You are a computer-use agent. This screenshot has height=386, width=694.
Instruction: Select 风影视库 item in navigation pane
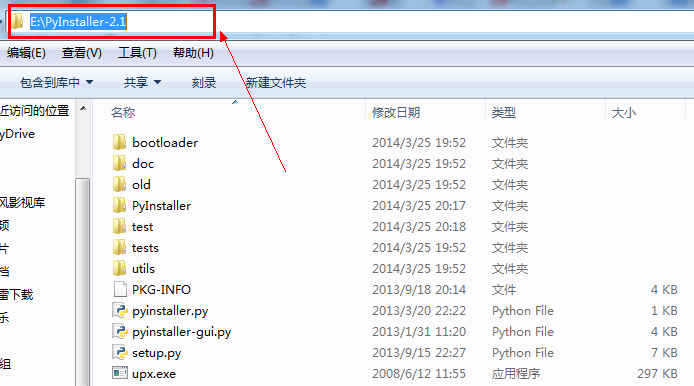[23, 203]
